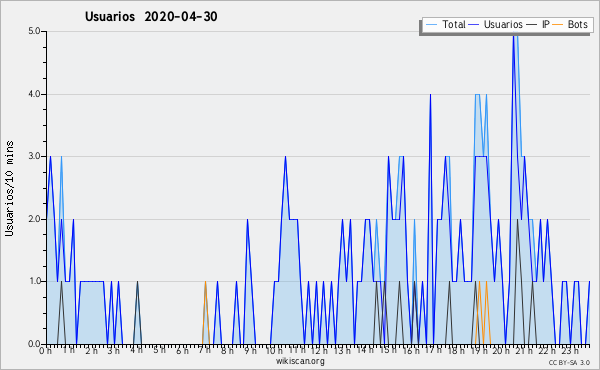Click the '17 h' x-axis label
This screenshot has width=600, height=370.
pyautogui.click(x=433, y=350)
